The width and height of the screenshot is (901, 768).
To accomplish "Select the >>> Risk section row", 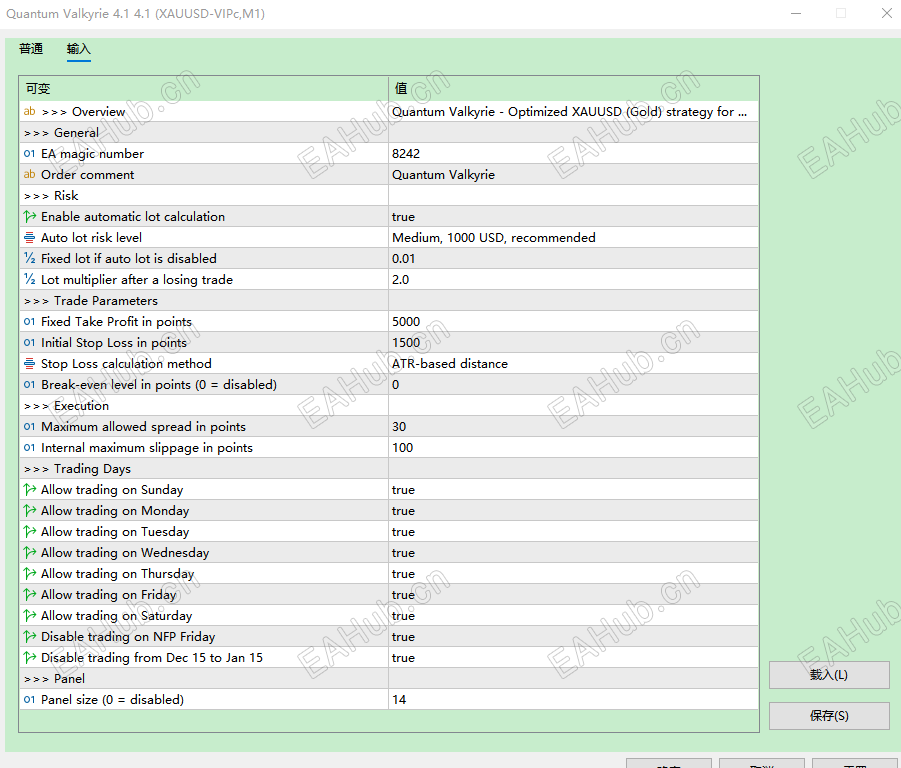I will click(389, 195).
